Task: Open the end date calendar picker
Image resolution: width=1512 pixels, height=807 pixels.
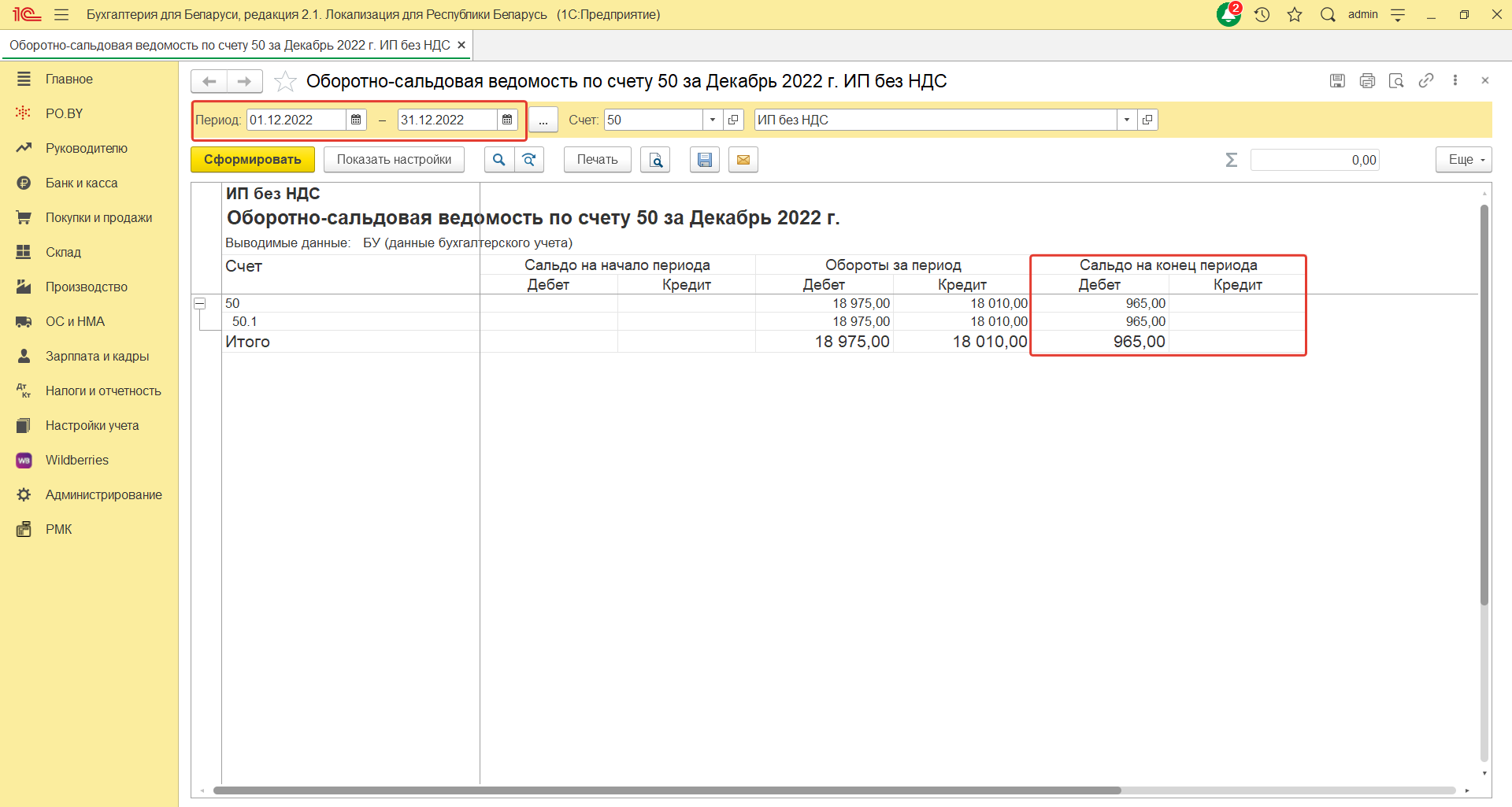Action: point(507,120)
